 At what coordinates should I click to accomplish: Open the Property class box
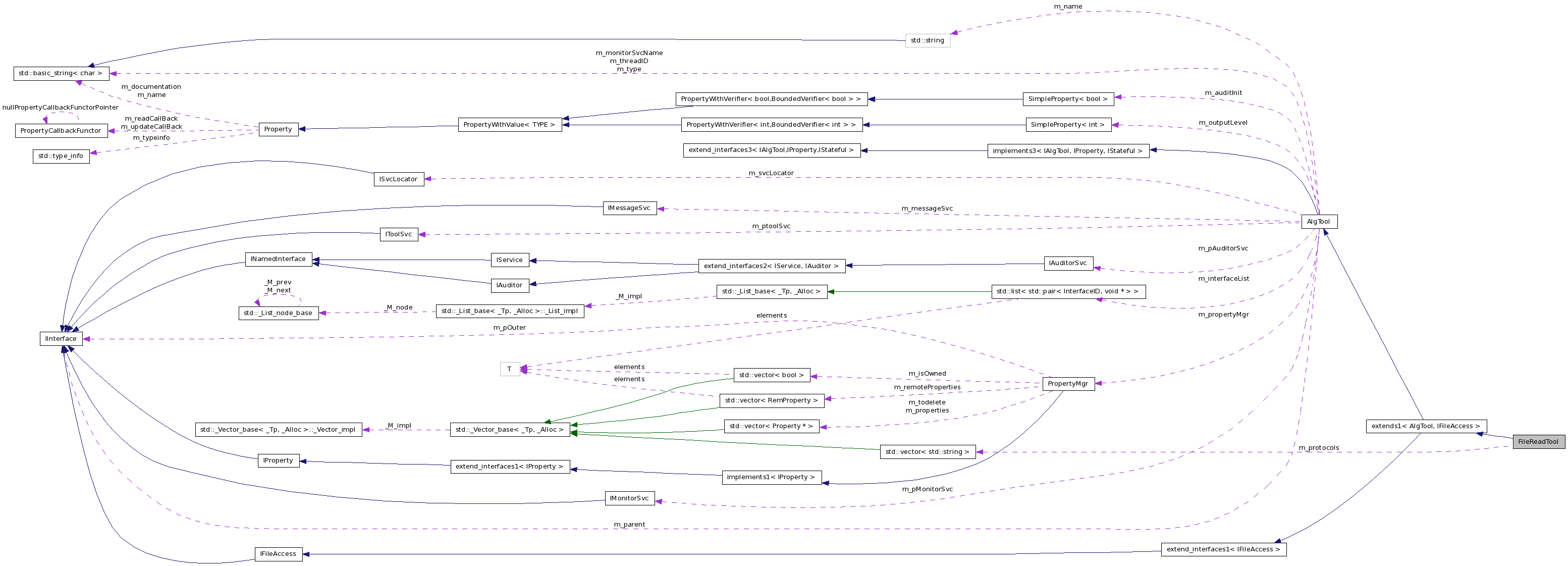(x=278, y=129)
